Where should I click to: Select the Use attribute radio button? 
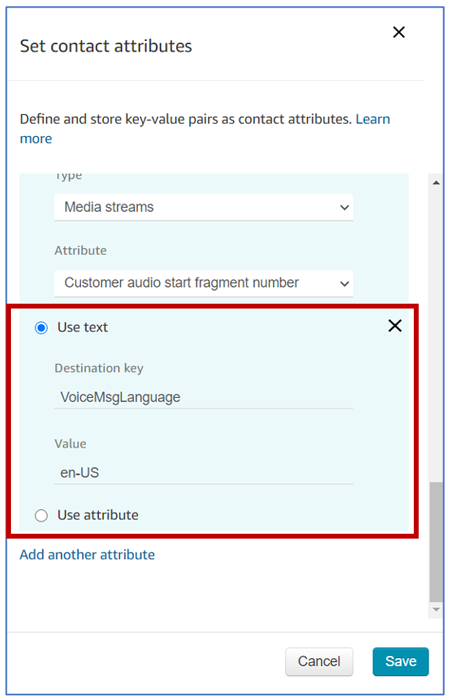coord(41,516)
